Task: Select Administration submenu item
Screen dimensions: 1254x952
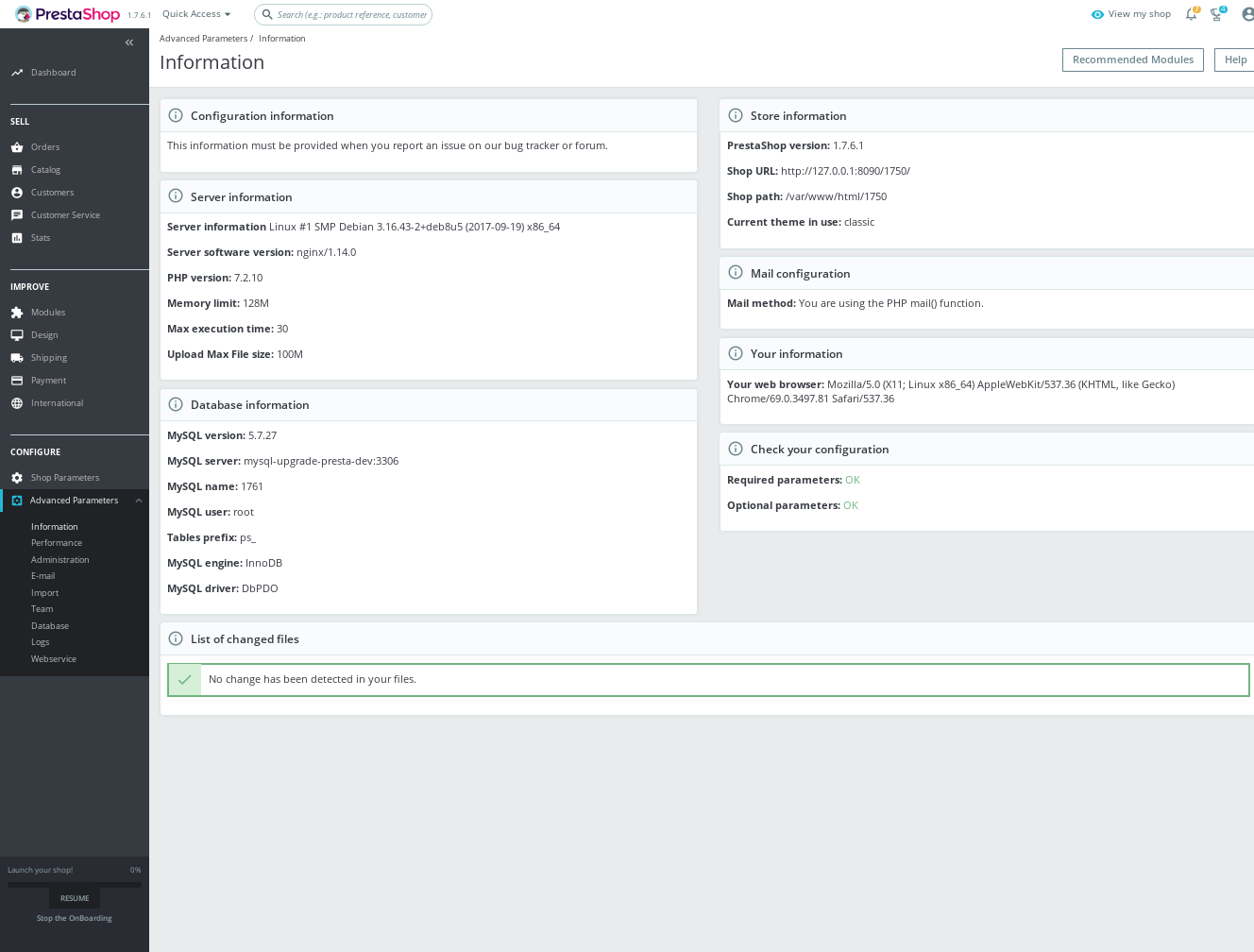Action: point(60,560)
